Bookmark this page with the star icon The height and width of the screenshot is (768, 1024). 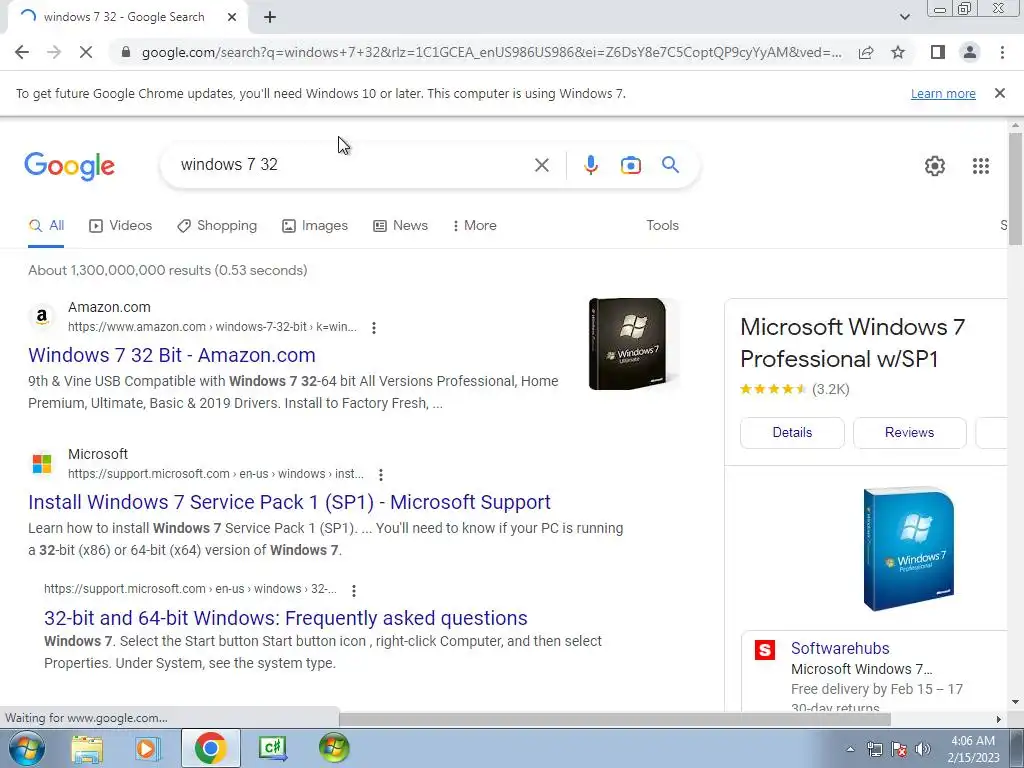point(898,52)
